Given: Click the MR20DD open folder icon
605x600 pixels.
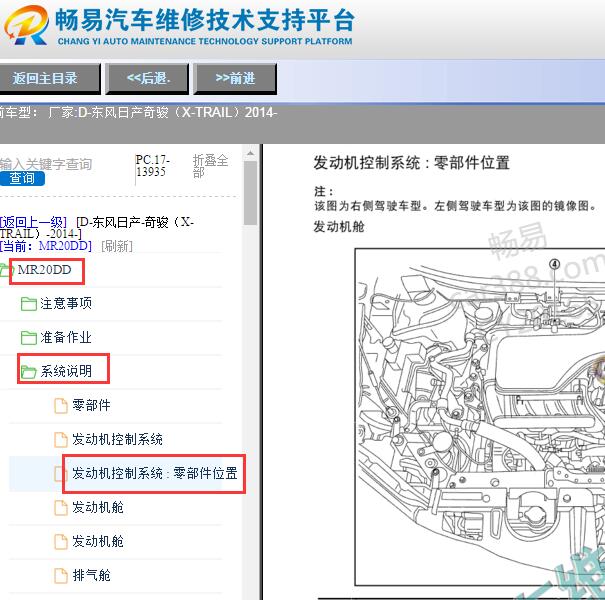Looking at the screenshot, I should 5,270.
